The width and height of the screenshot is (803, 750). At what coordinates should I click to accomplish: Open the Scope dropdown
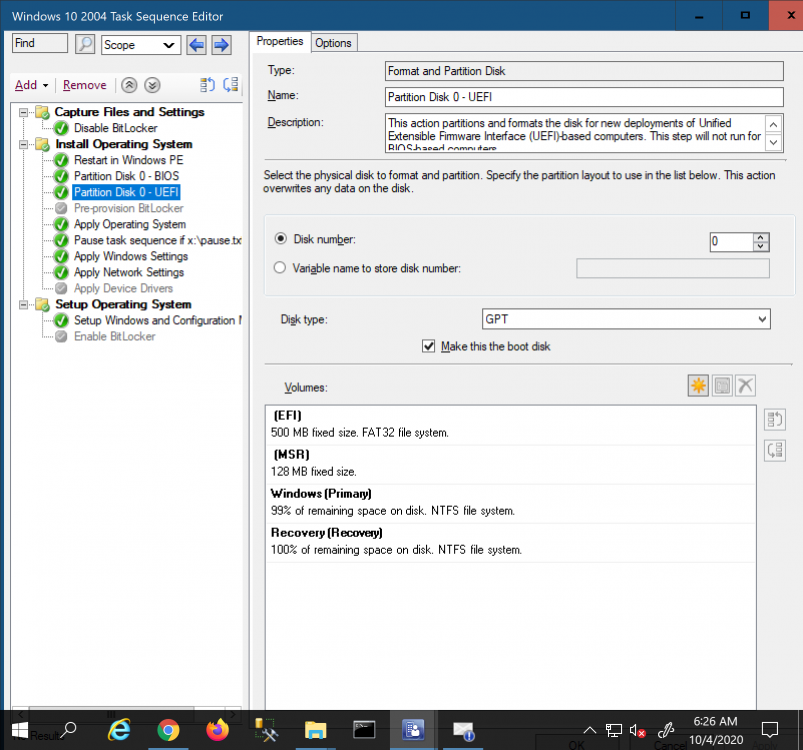140,44
